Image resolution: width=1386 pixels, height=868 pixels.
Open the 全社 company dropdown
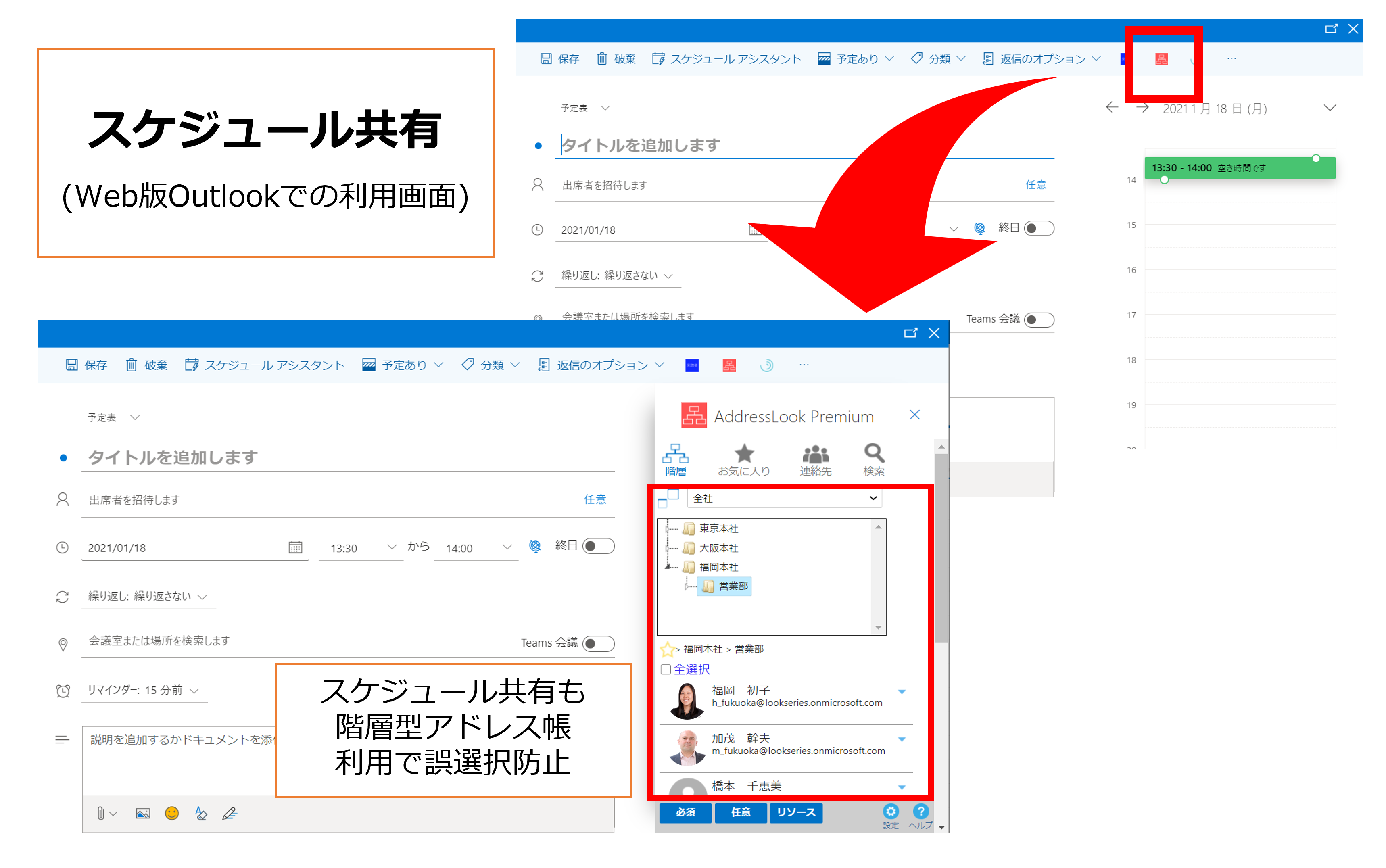tap(784, 498)
